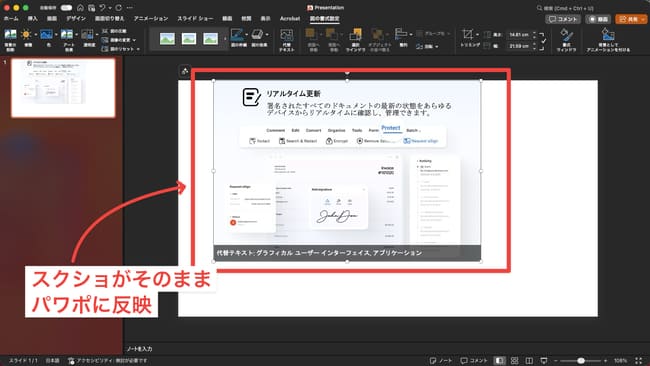
Task: Click the Align objects icon
Action: click(x=401, y=34)
